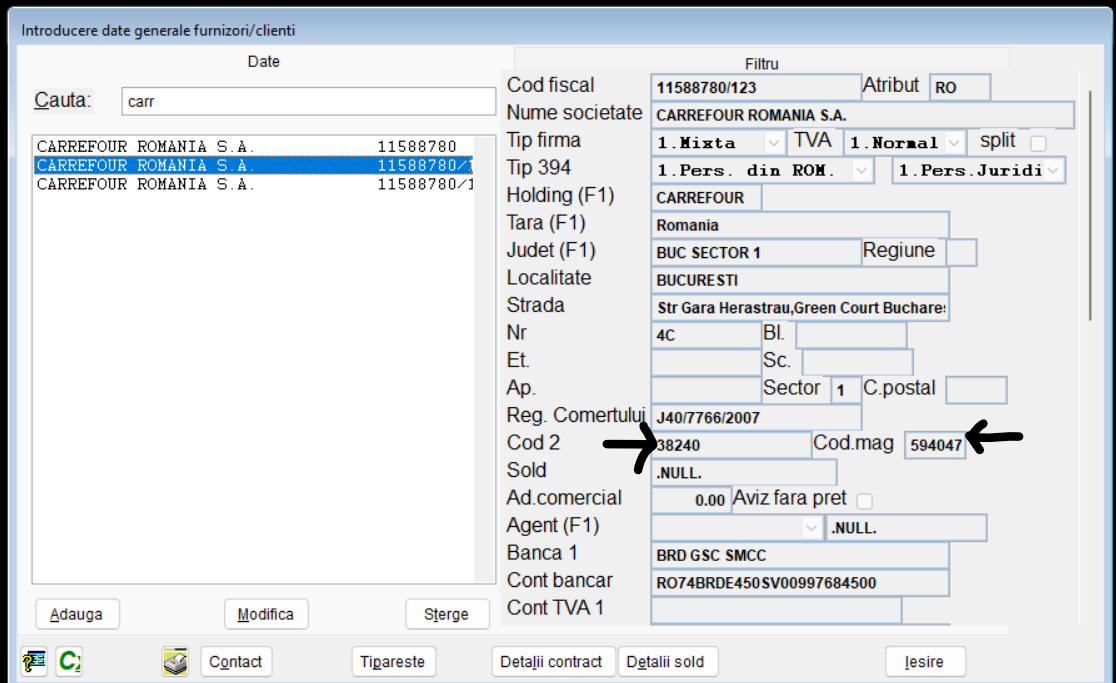
Task: Open the Agent (F1) dropdown
Action: 811,528
